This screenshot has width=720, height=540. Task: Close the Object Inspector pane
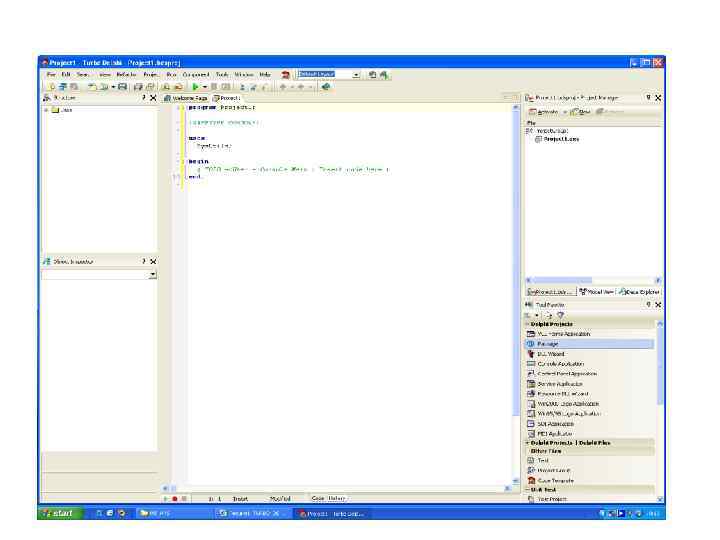pyautogui.click(x=153, y=261)
